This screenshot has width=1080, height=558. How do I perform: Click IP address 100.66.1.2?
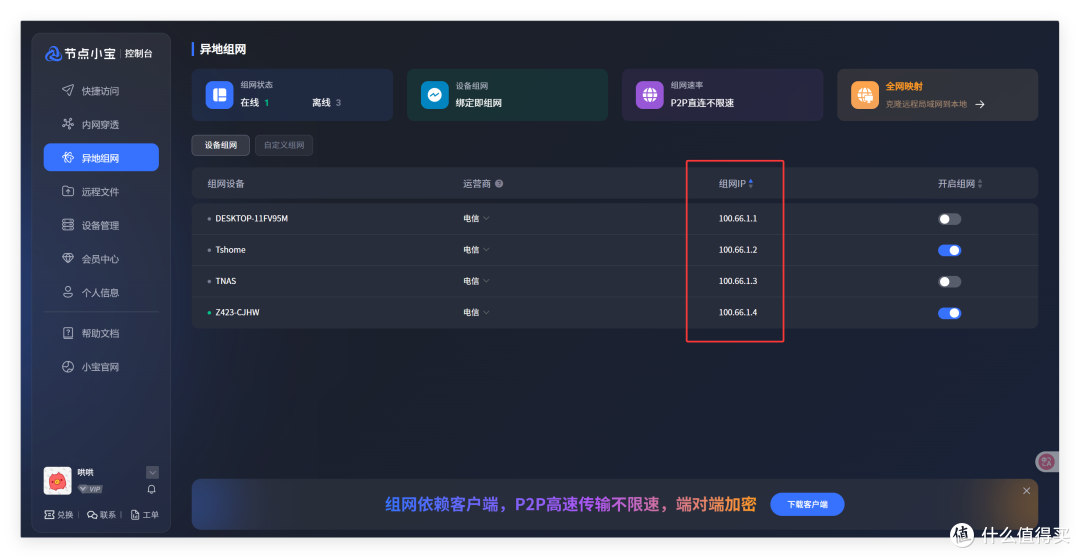coord(738,250)
